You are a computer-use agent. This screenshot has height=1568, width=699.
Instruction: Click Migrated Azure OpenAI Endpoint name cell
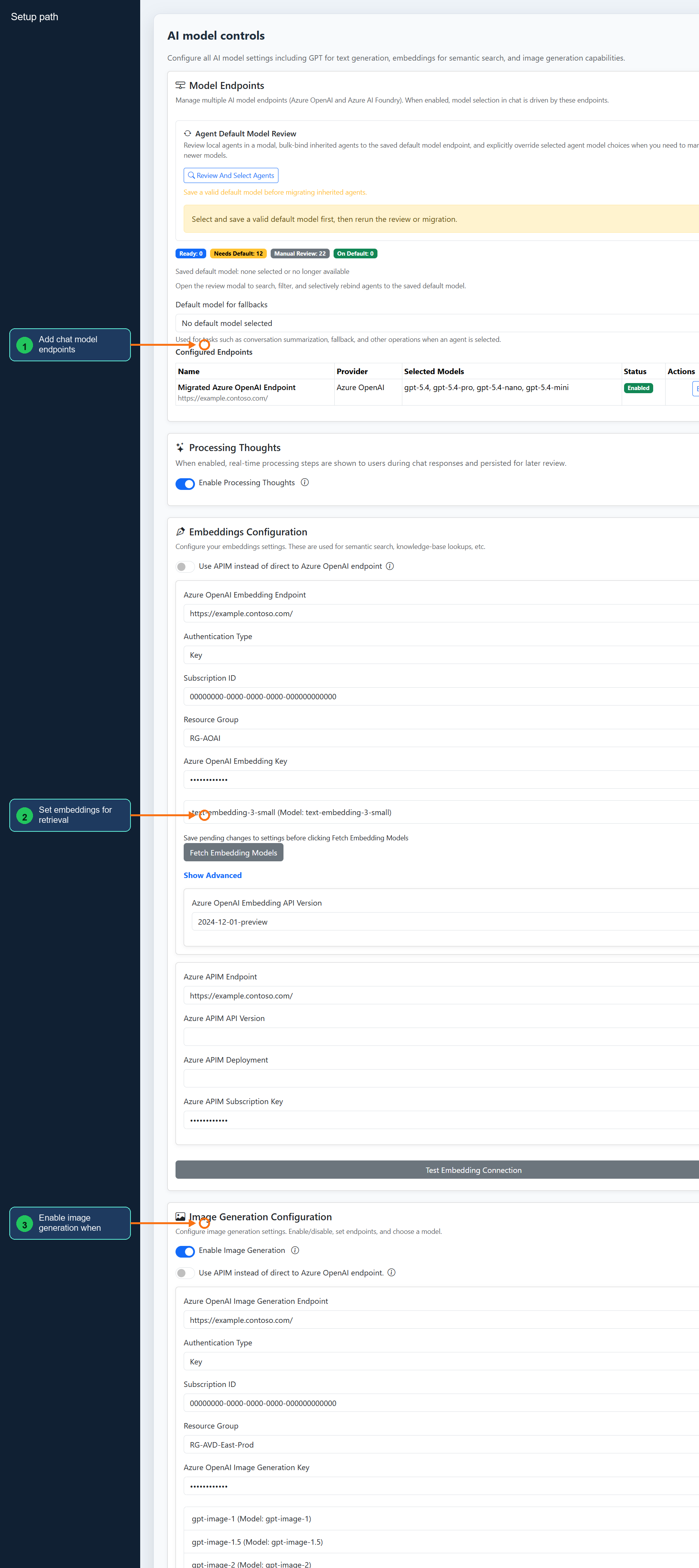tap(255, 392)
